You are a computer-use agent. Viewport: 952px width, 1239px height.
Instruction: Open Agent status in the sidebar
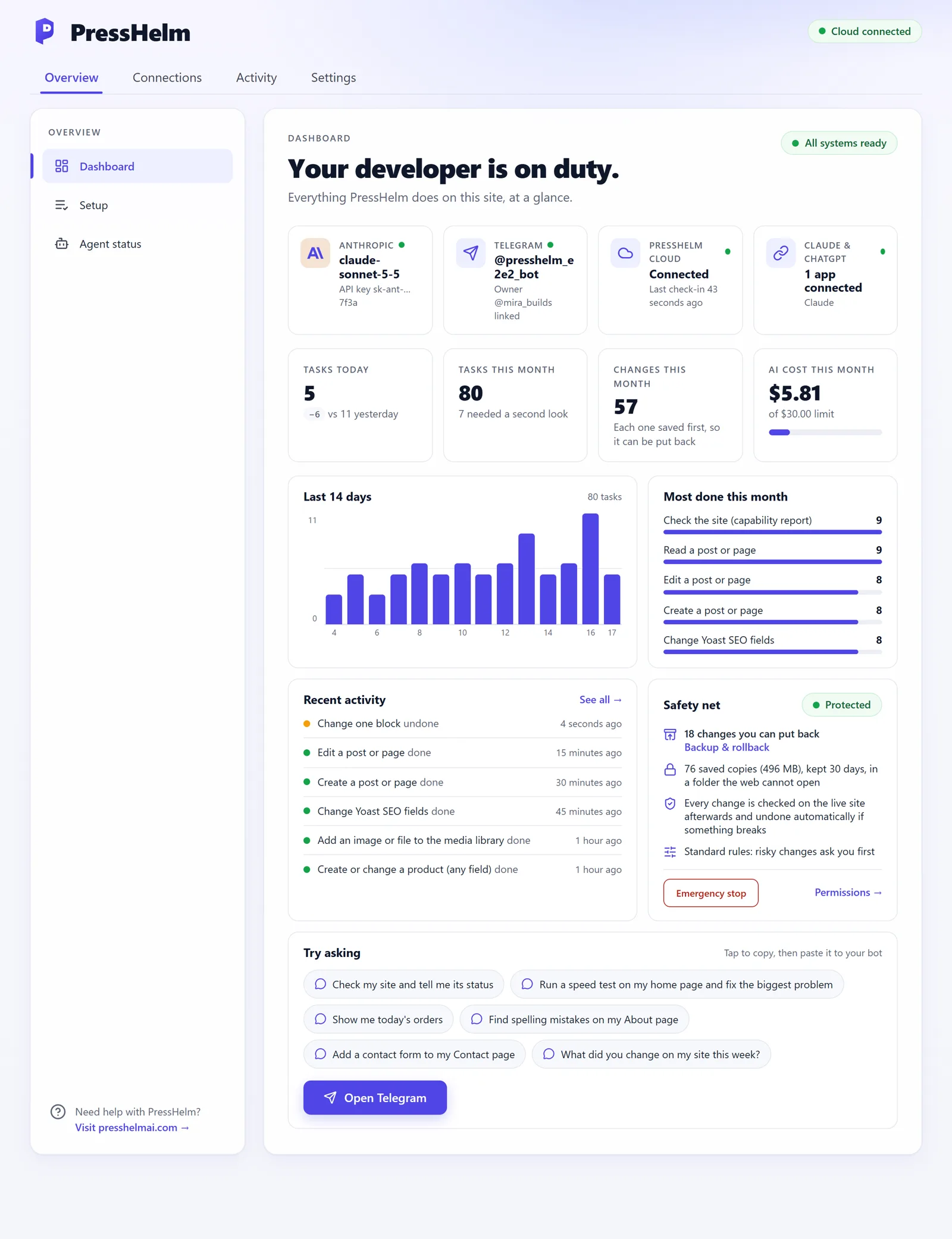[137, 244]
